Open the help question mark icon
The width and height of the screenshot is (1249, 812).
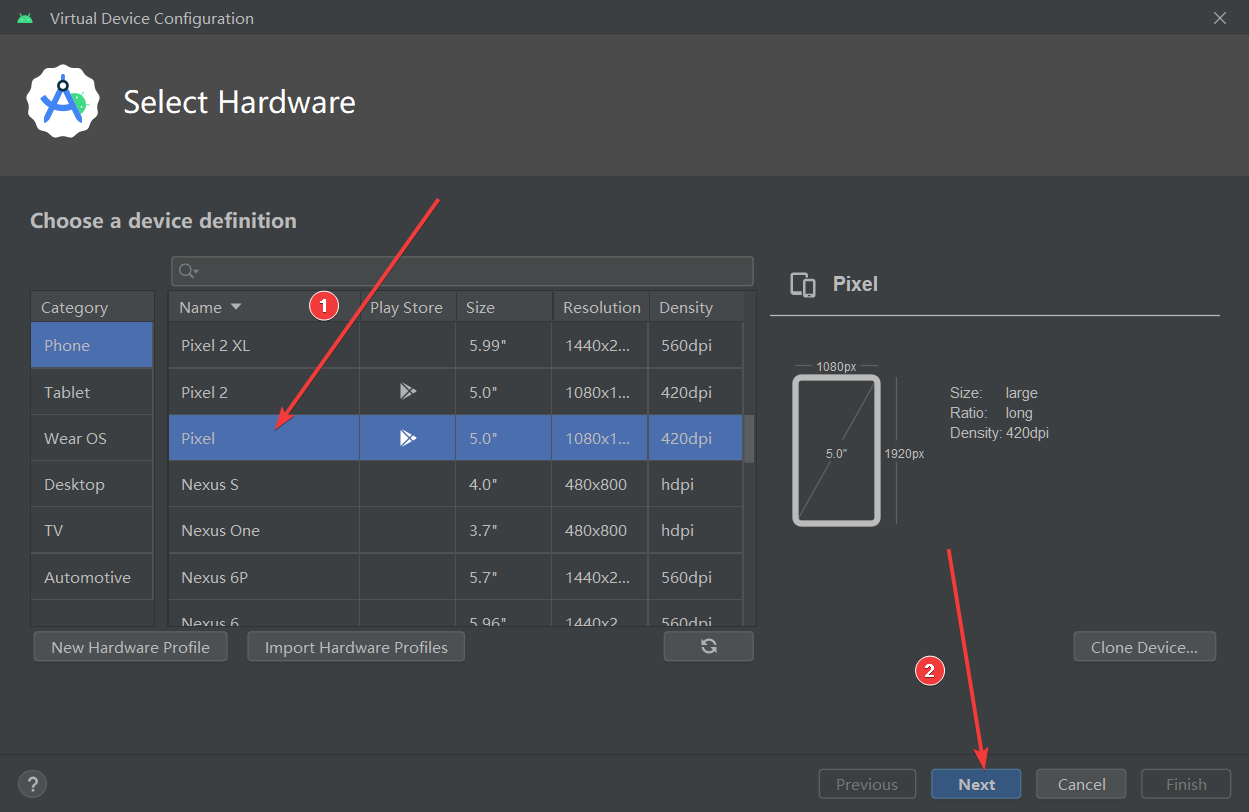click(33, 784)
